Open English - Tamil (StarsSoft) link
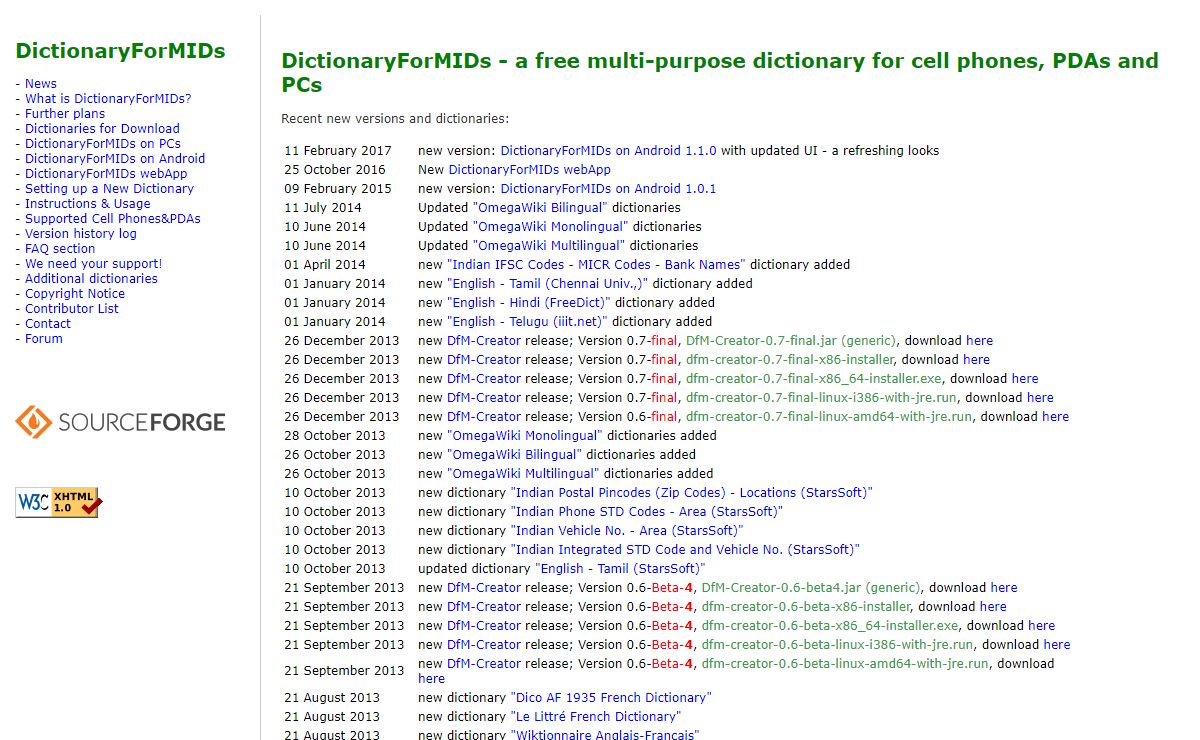Screen dimensions: 1200x740 pos(621,569)
